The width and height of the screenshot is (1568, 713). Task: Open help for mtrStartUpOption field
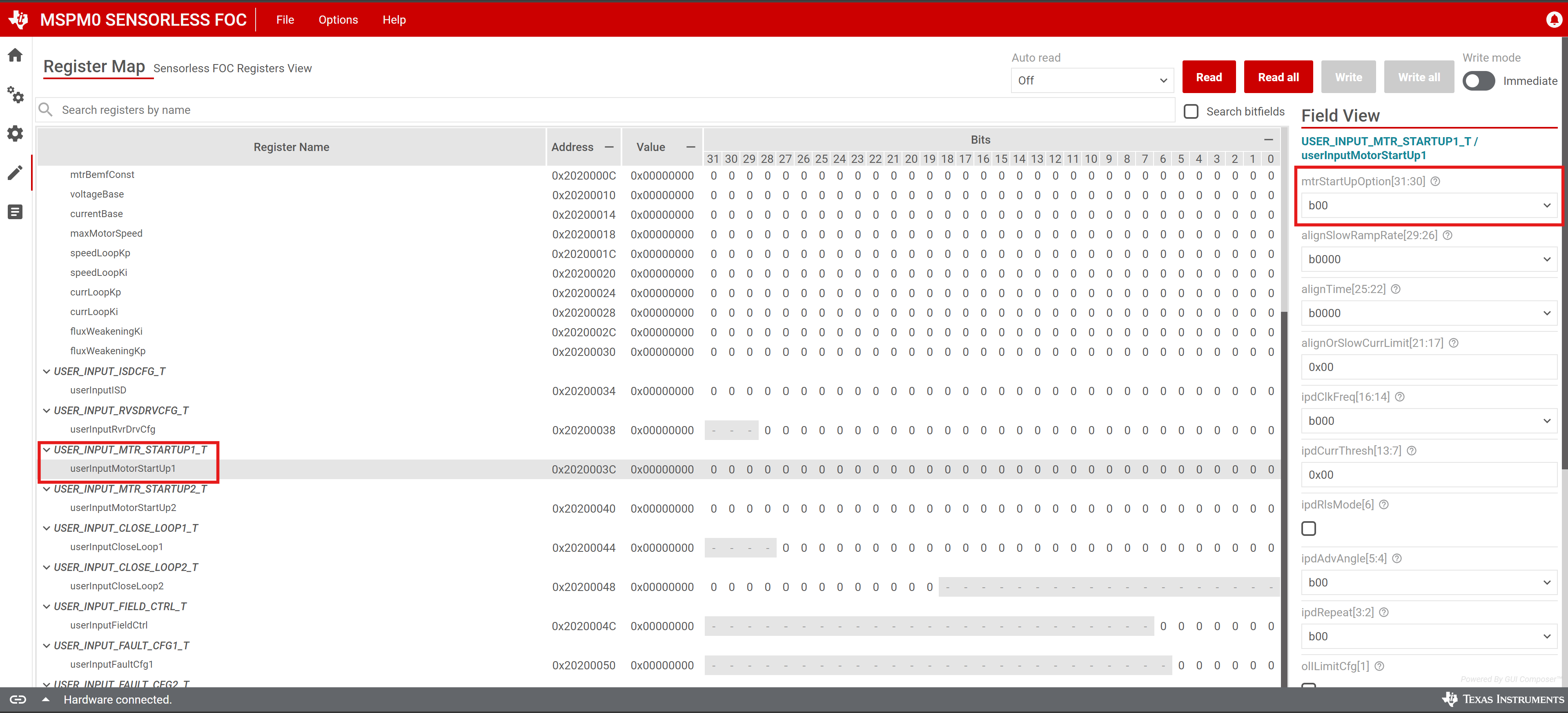coord(1435,181)
